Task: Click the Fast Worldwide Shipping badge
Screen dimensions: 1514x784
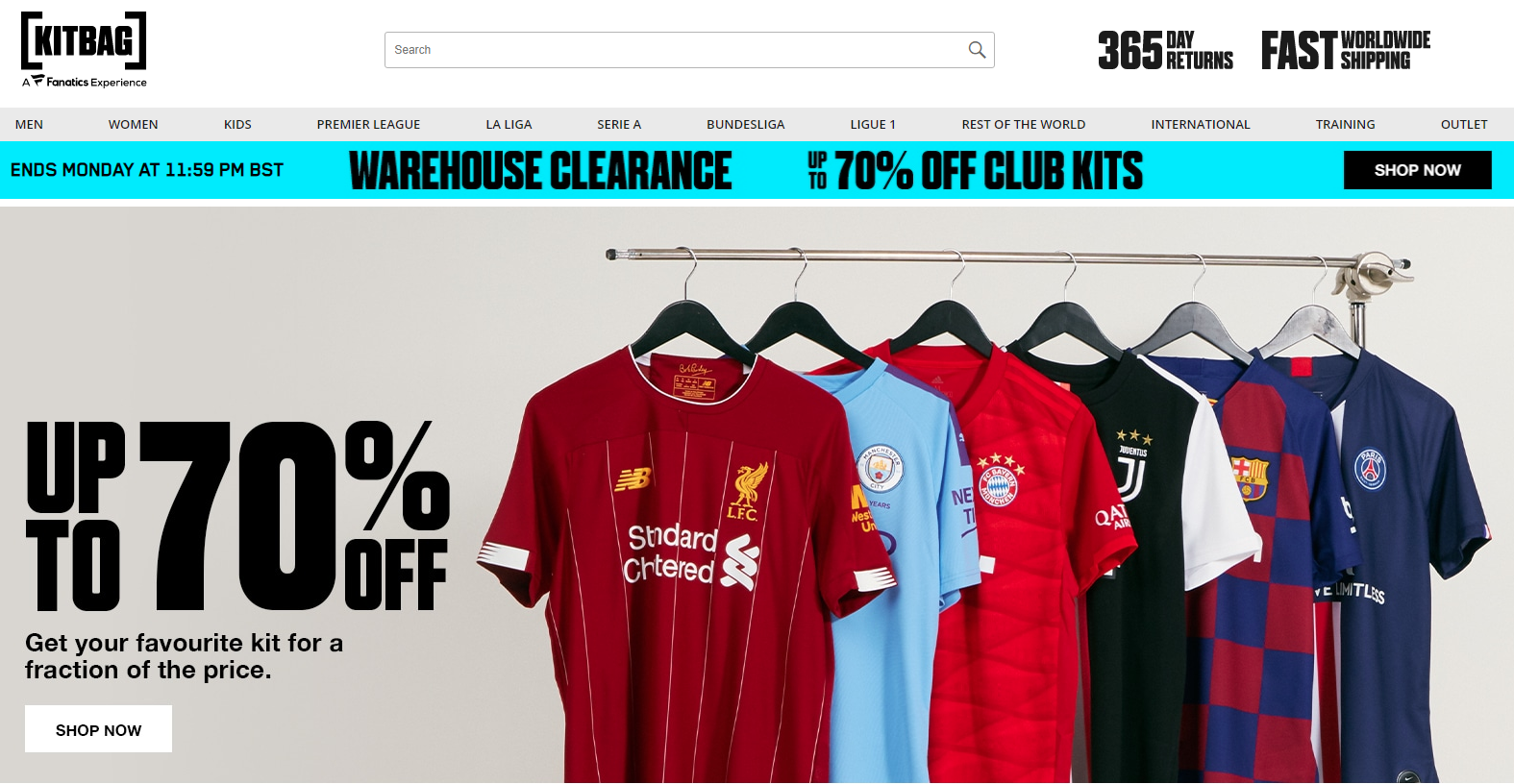Action: coord(1346,50)
